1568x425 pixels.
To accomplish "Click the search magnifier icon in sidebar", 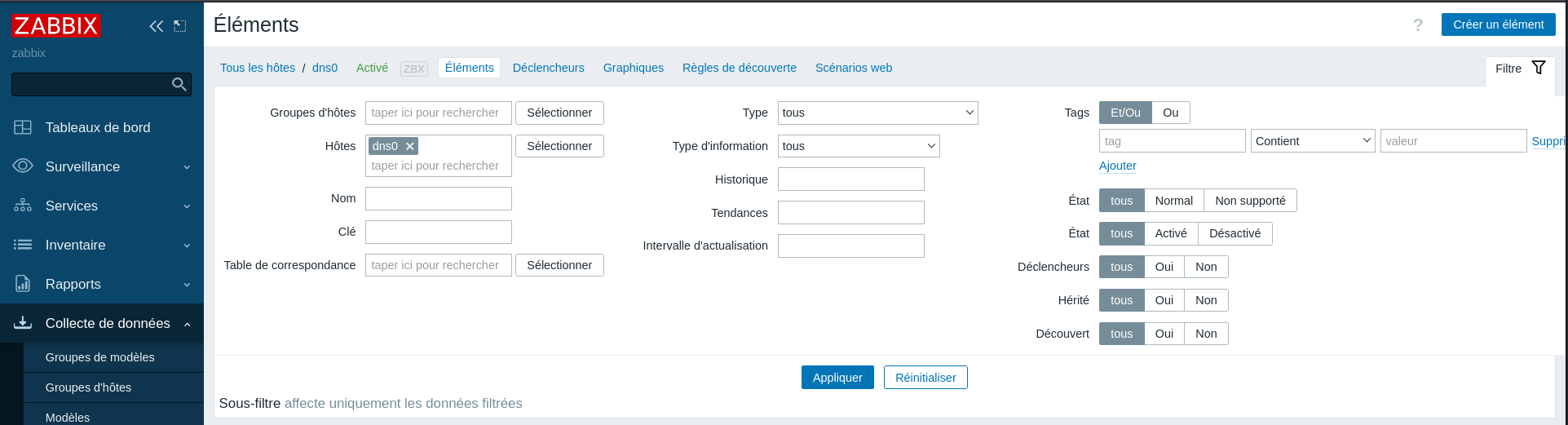I will [179, 84].
